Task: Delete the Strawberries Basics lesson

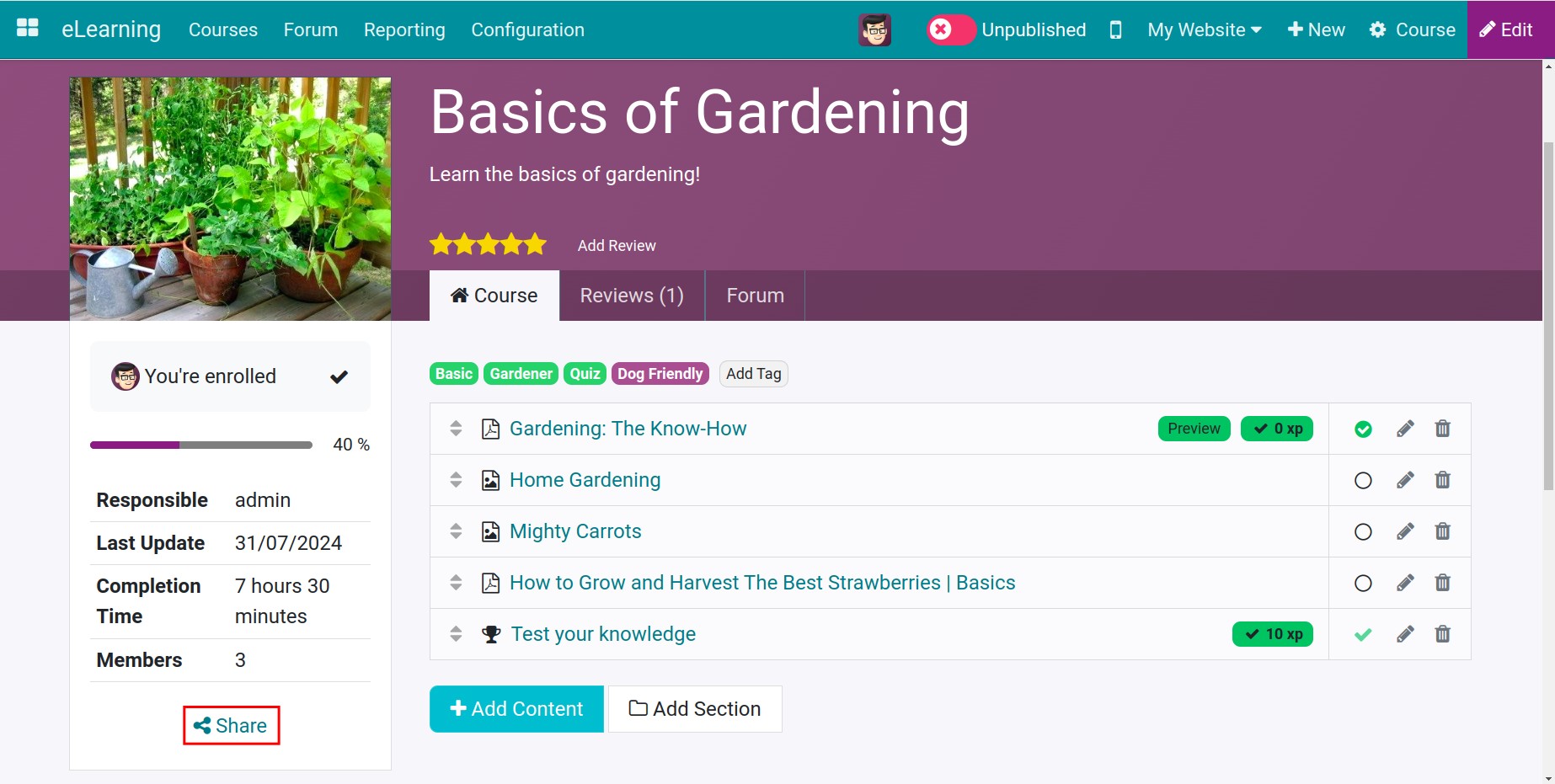Action: [x=1443, y=583]
